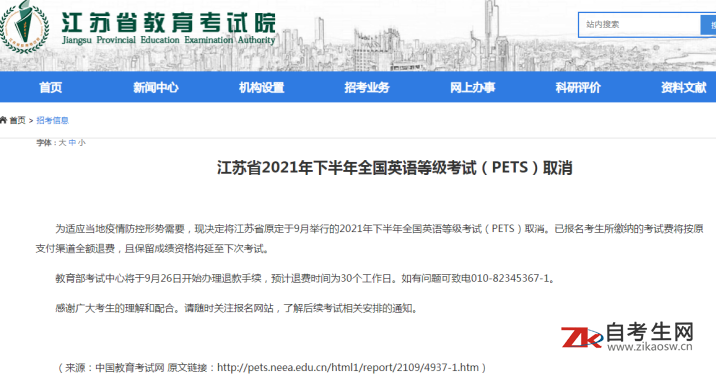The width and height of the screenshot is (717, 376).
Task: Click the article title about PETS 取消
Action: click(x=395, y=168)
